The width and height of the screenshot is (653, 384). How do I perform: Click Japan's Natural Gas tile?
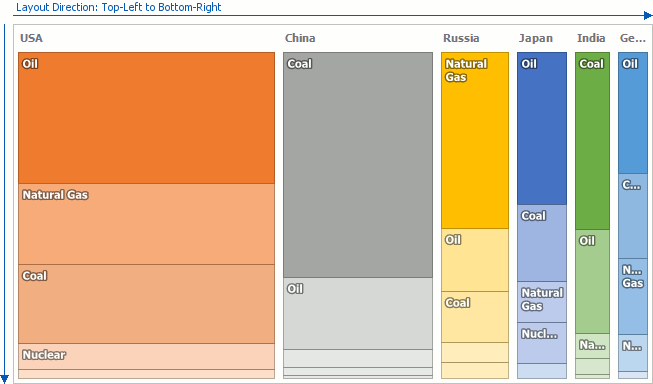[542, 302]
